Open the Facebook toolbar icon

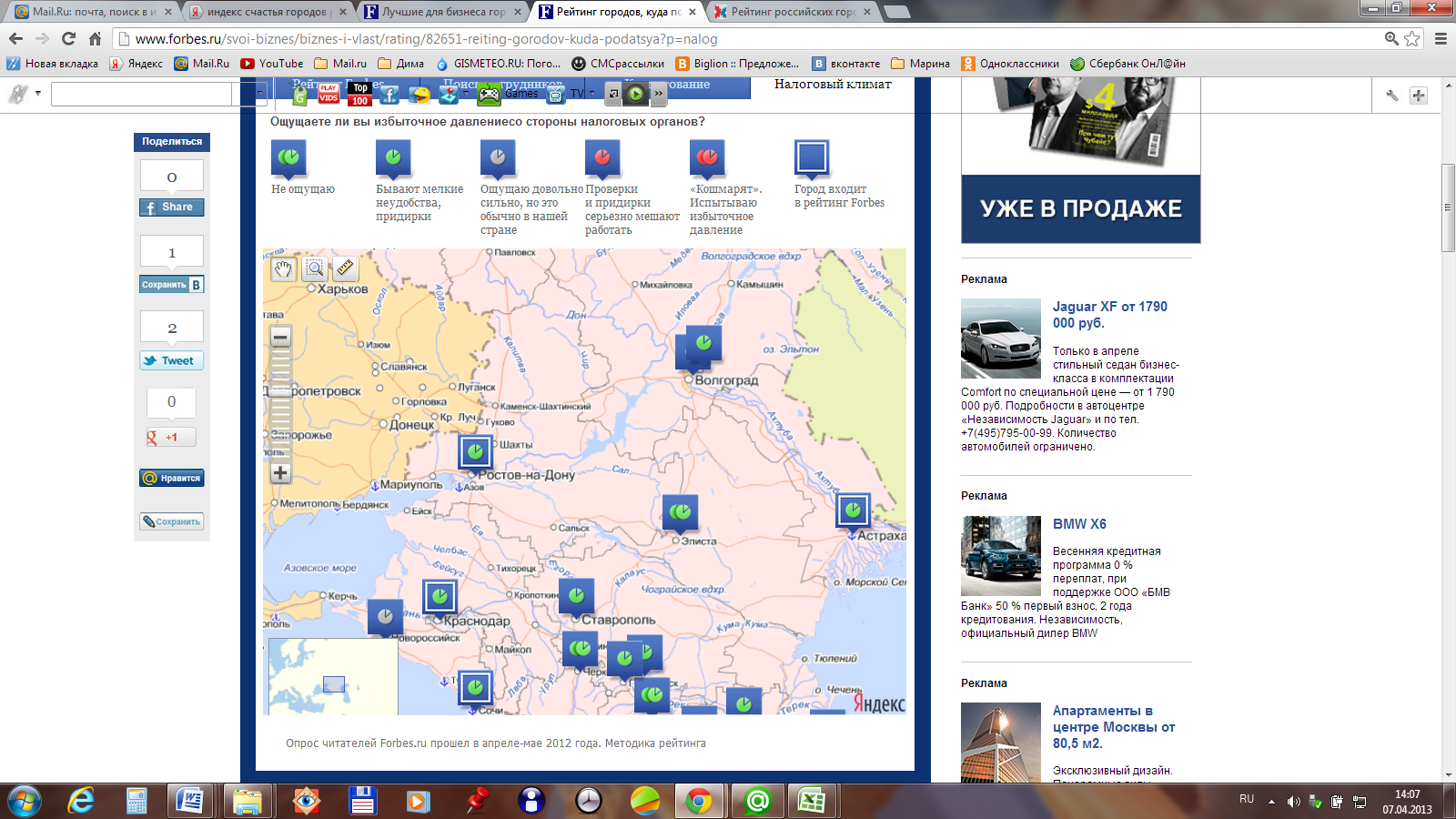[389, 94]
